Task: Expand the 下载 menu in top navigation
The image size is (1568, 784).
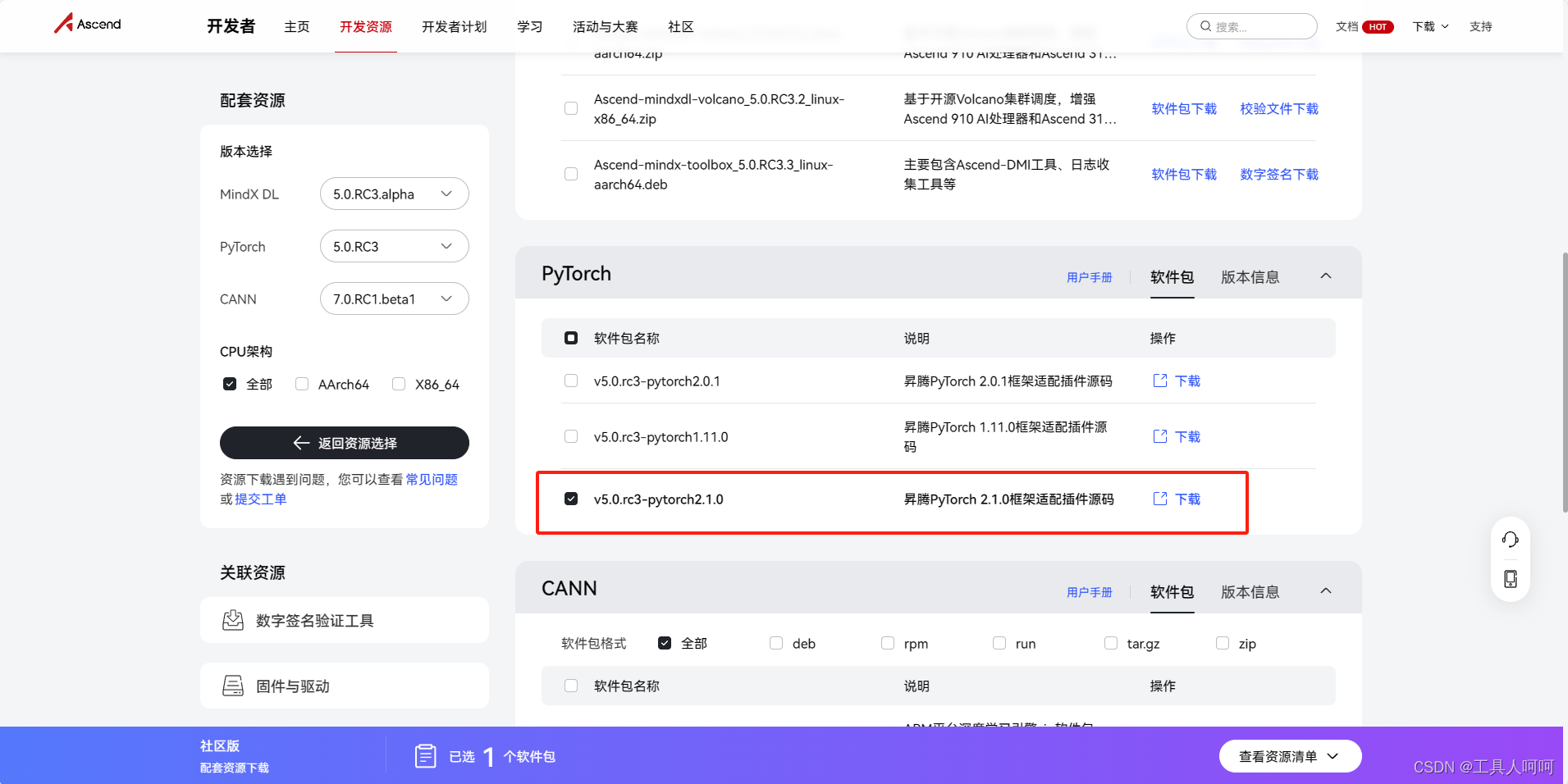Action: 1430,26
